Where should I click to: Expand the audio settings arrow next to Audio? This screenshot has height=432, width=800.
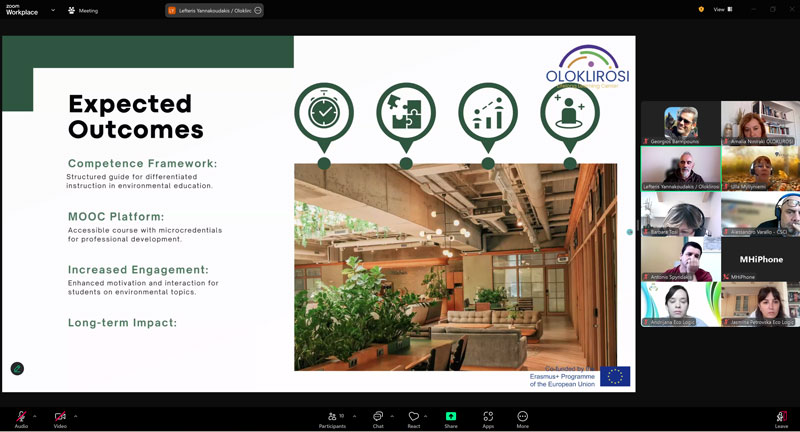(35, 416)
